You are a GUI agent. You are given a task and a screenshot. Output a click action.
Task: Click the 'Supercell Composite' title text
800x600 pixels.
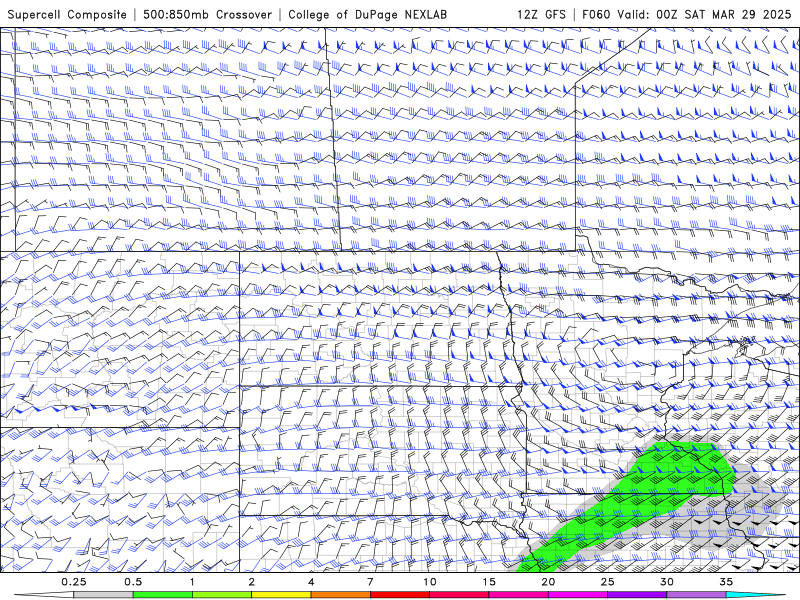(x=67, y=14)
